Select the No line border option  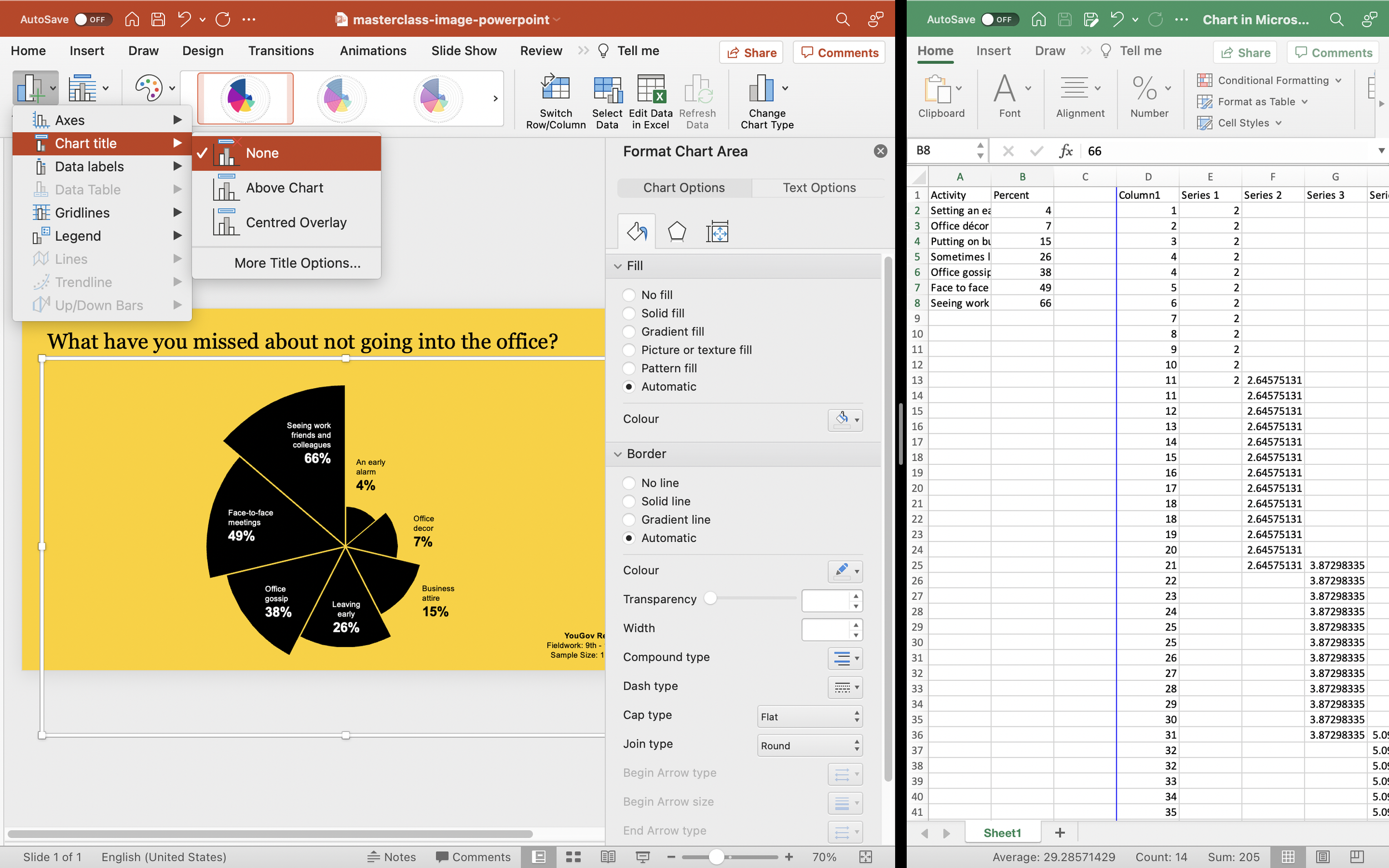[629, 483]
